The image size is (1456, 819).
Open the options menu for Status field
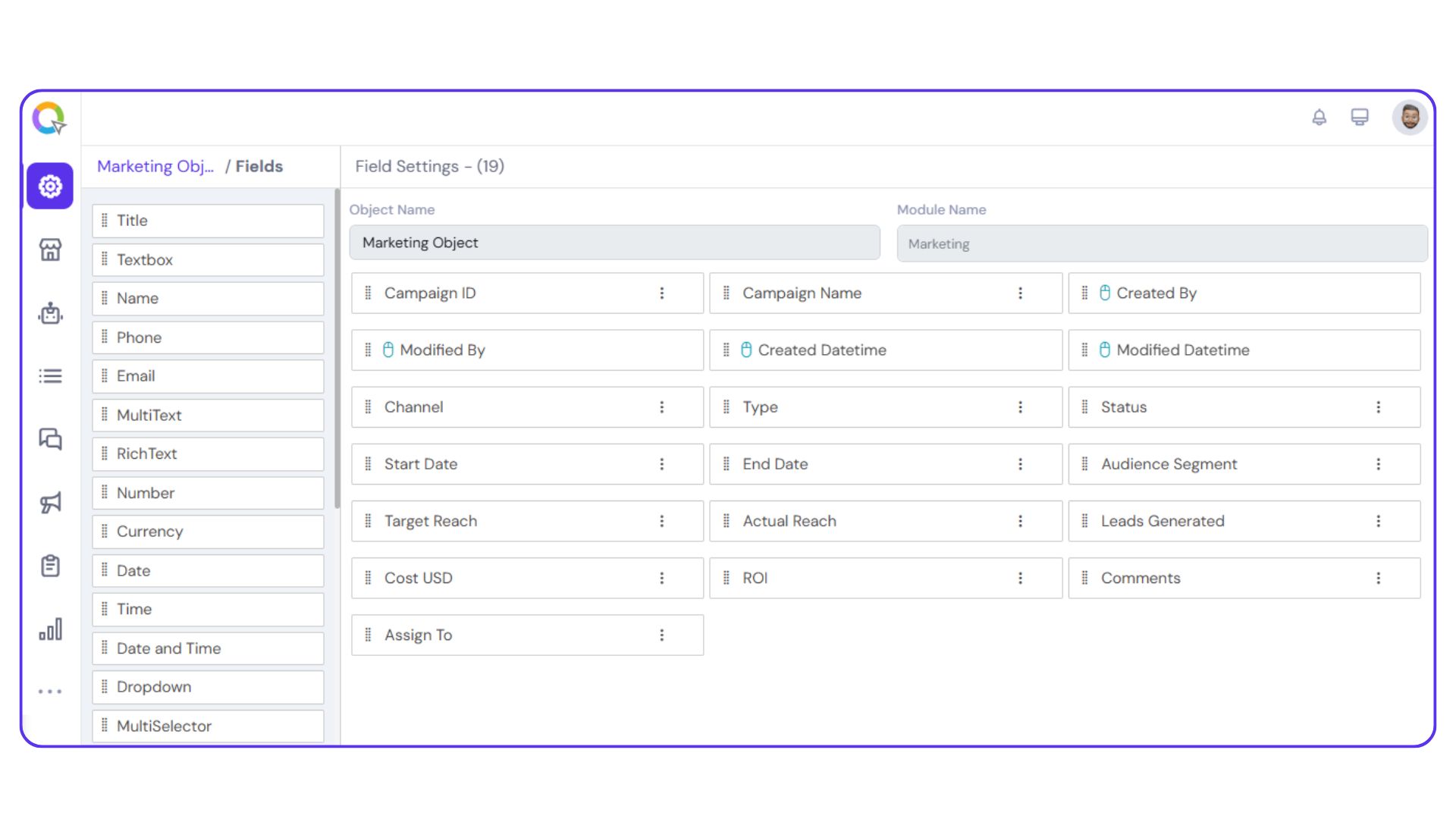[1379, 407]
